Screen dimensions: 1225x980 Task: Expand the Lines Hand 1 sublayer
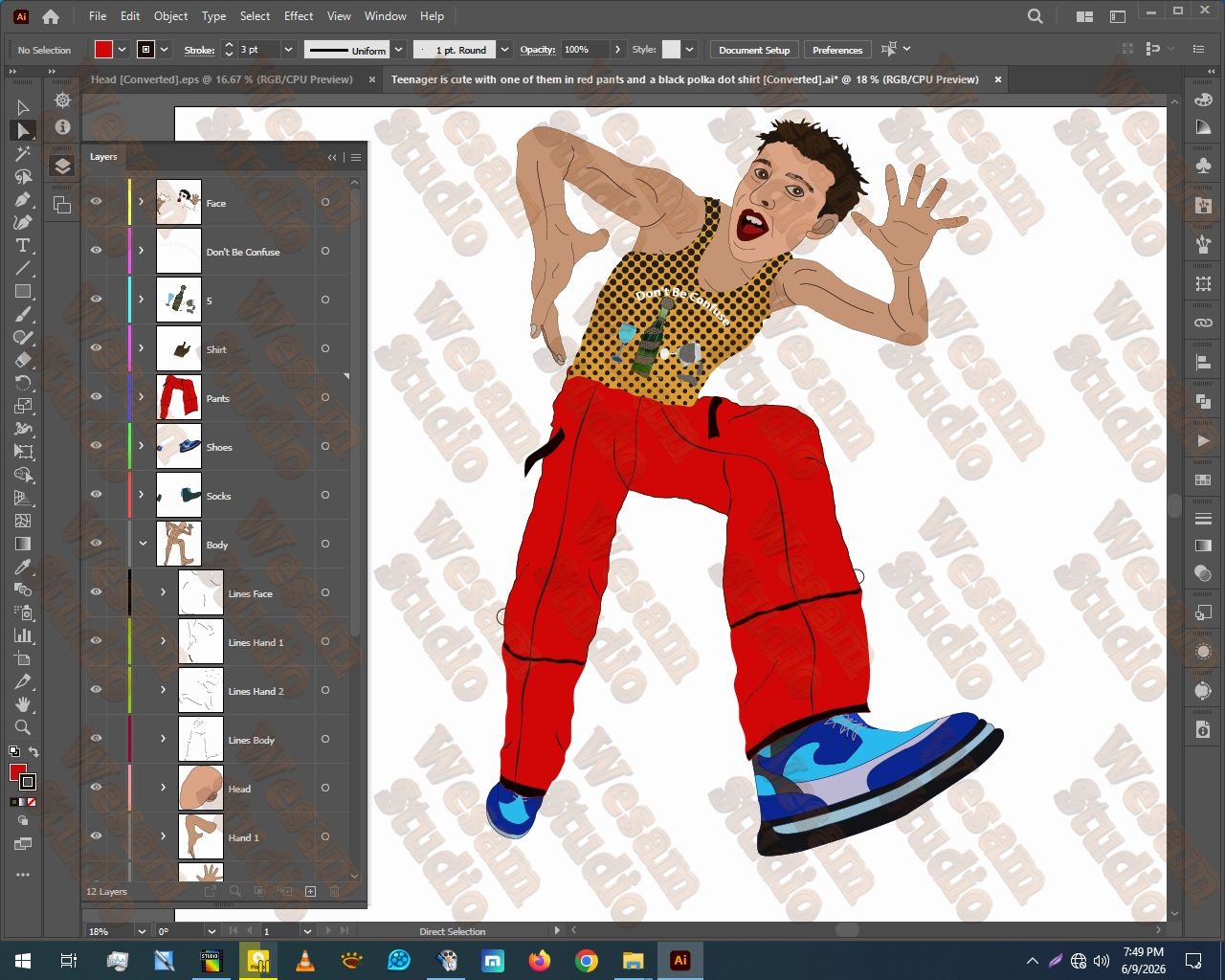point(163,641)
